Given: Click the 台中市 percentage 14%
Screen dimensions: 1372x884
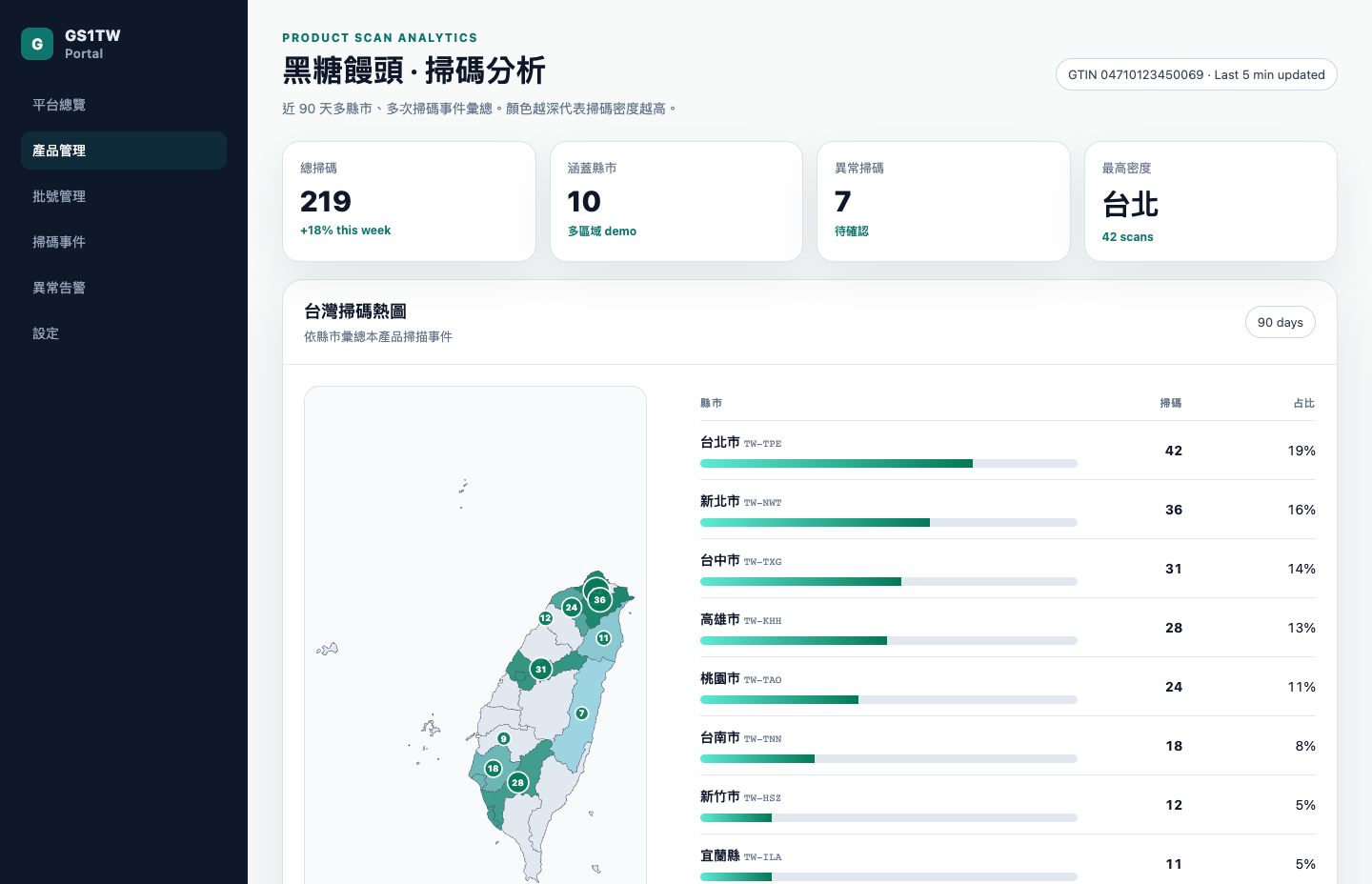Looking at the screenshot, I should (x=1301, y=569).
